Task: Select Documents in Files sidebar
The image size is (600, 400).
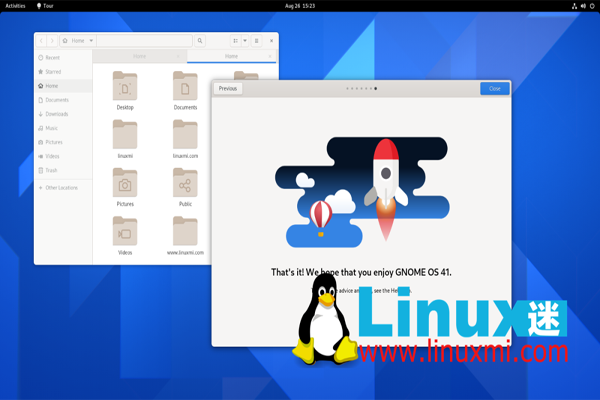Action: click(64, 100)
